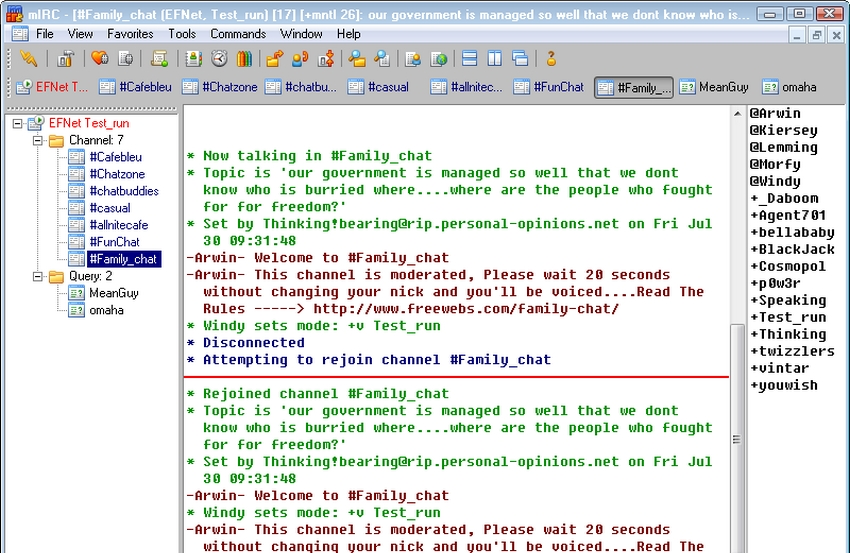Open the Favorites heart icon
The image size is (850, 553).
[x=100, y=59]
